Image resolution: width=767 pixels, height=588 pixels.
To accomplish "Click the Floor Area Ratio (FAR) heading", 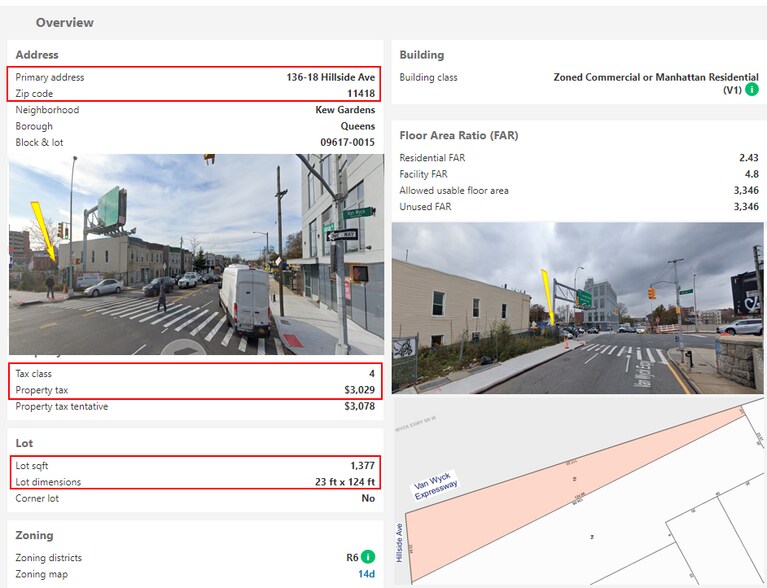I will coord(458,135).
